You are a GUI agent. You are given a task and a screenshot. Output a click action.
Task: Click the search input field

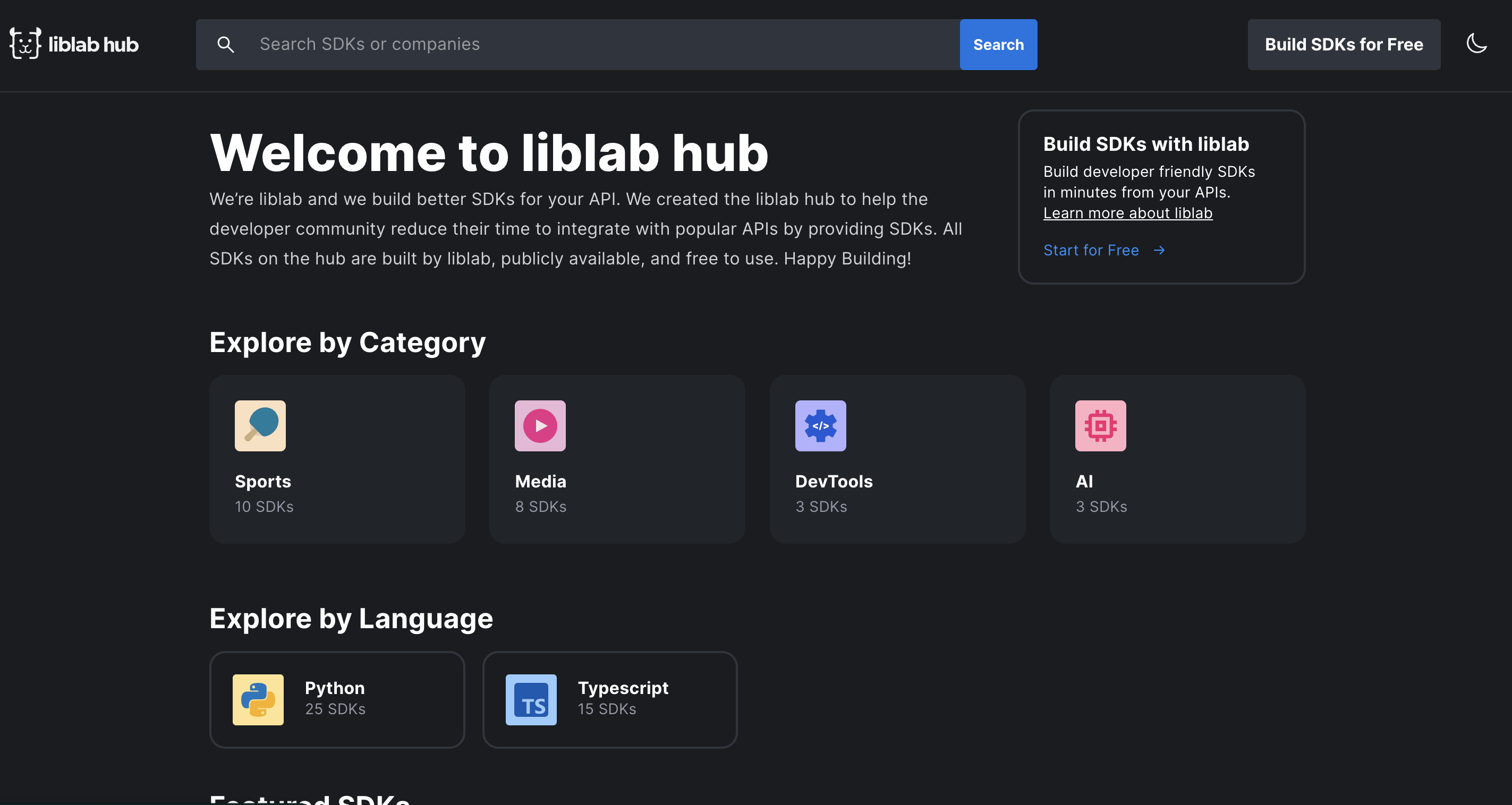(601, 44)
